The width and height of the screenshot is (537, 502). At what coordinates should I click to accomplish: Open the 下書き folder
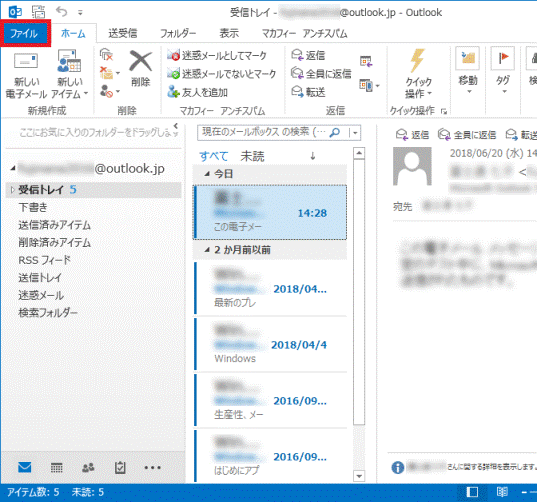point(33,207)
